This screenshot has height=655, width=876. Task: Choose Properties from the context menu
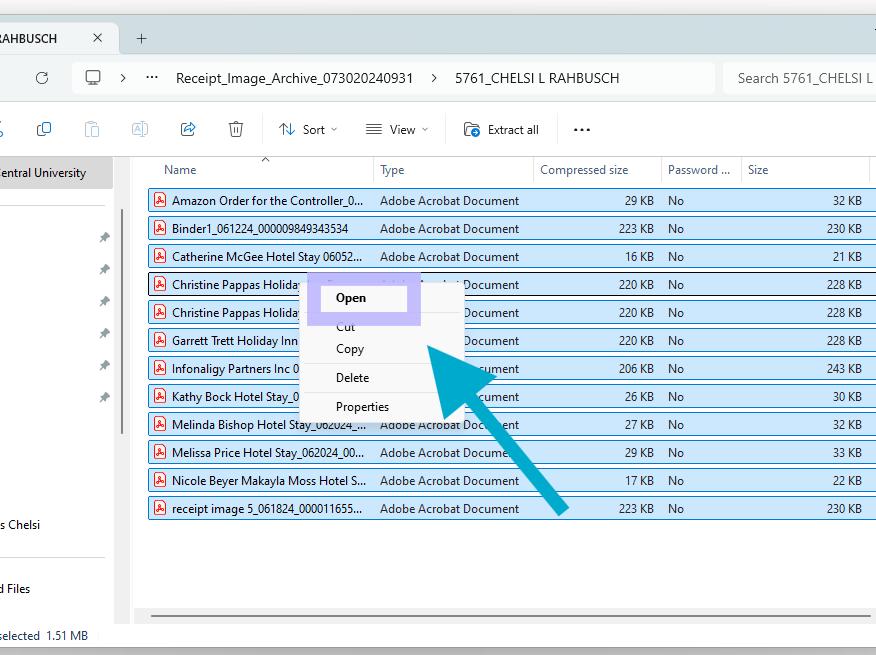(x=362, y=407)
